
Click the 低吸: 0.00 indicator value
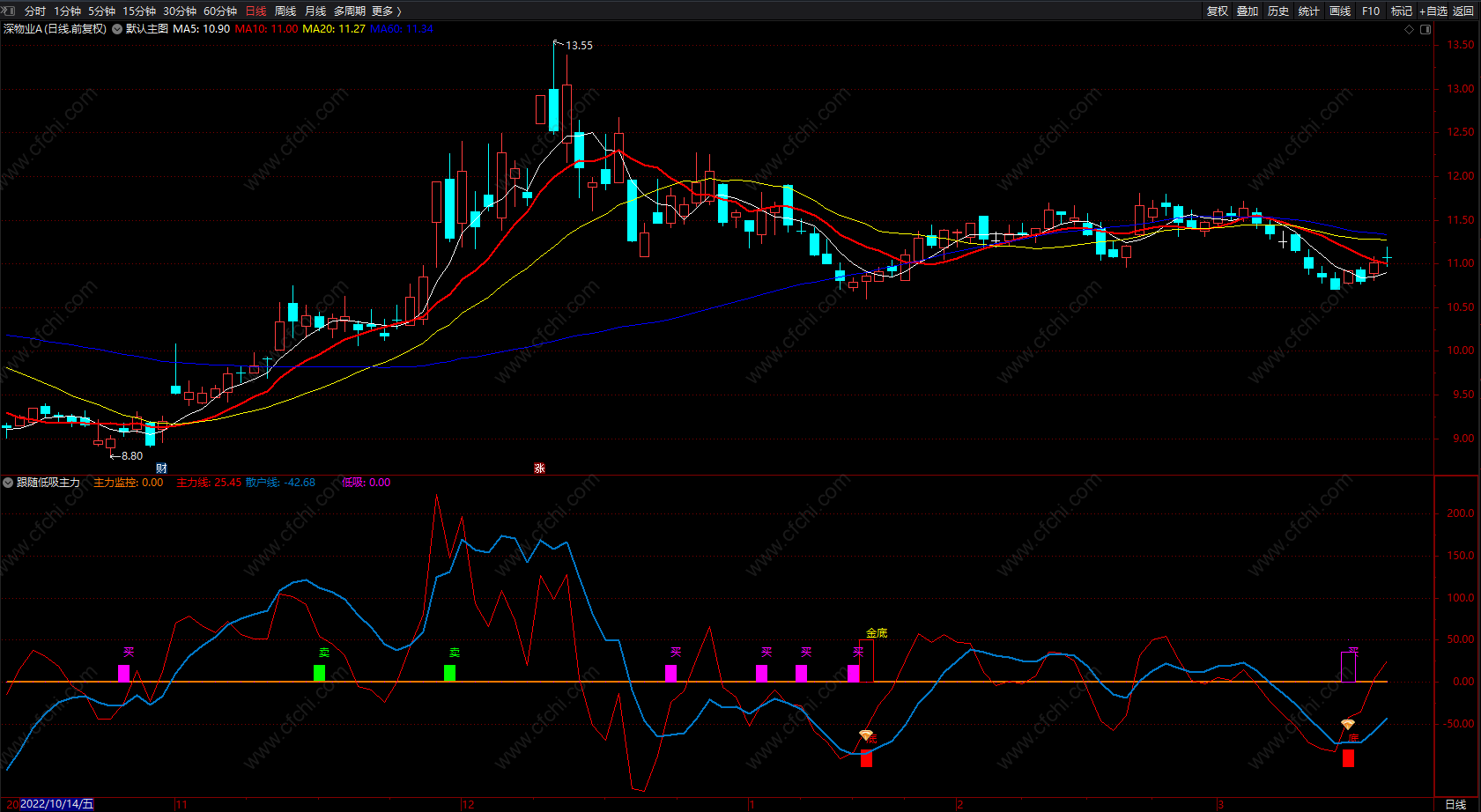tap(366, 483)
